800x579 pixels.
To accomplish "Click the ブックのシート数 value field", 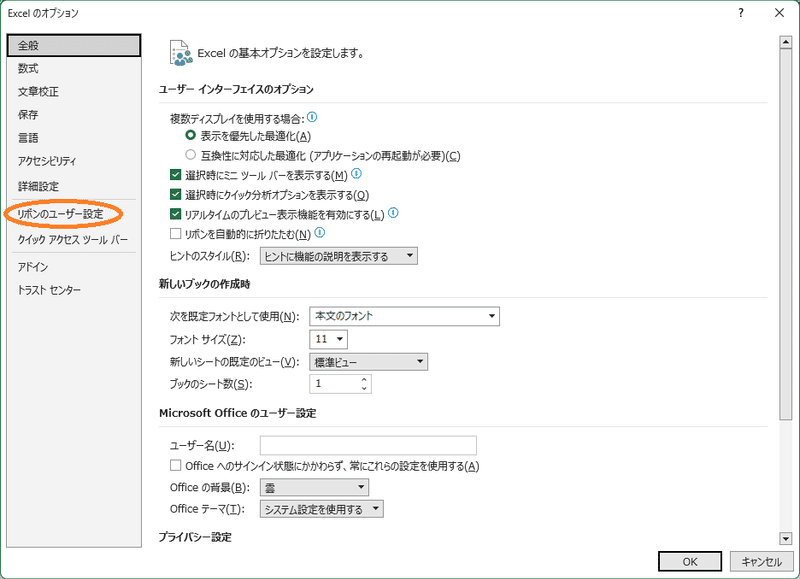I will click(335, 384).
